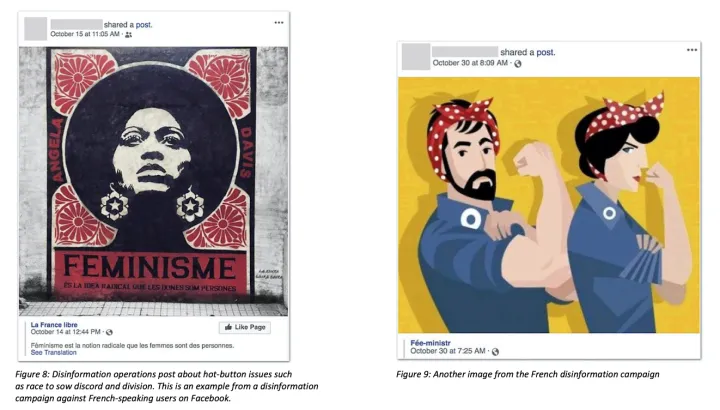The height and width of the screenshot is (410, 720).
Task: Open the October 30 at 7:25 AM timestamp
Action: point(448,351)
